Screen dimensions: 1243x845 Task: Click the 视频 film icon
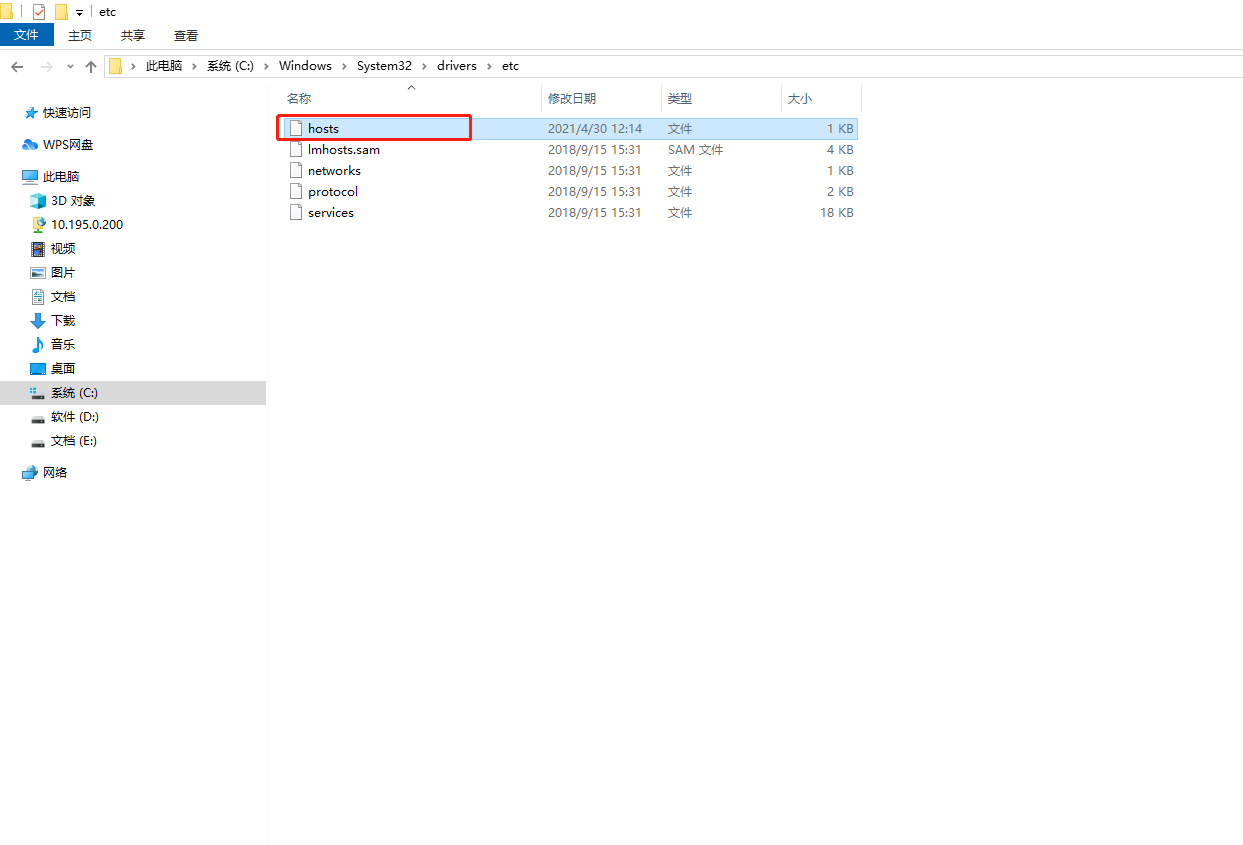click(x=38, y=248)
